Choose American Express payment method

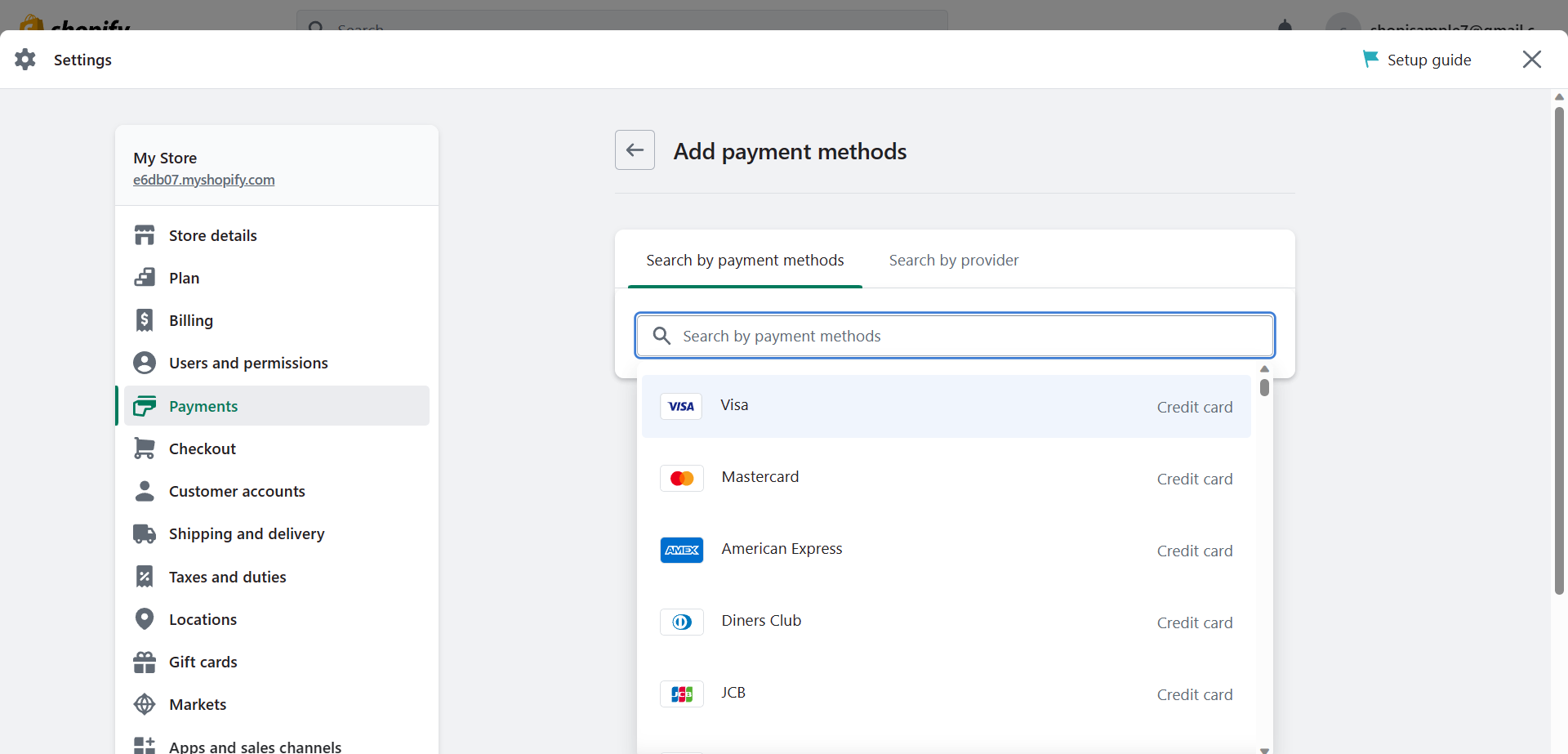[947, 550]
